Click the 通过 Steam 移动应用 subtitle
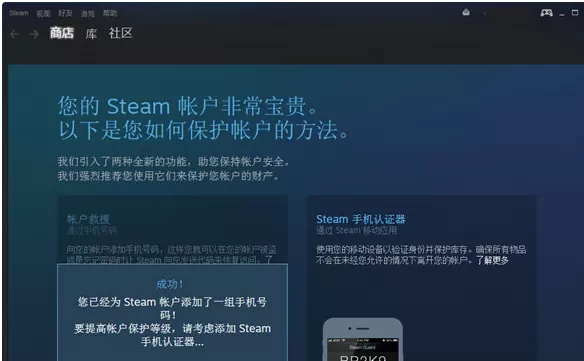584x361 pixels. click(x=356, y=231)
